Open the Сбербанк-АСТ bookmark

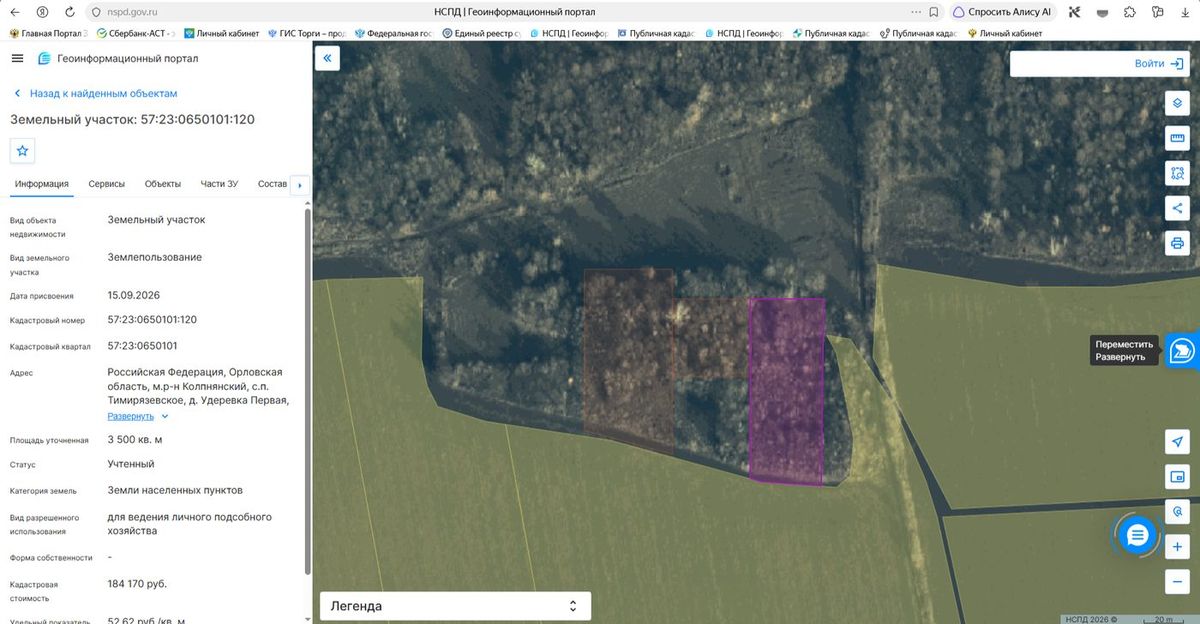[135, 33]
